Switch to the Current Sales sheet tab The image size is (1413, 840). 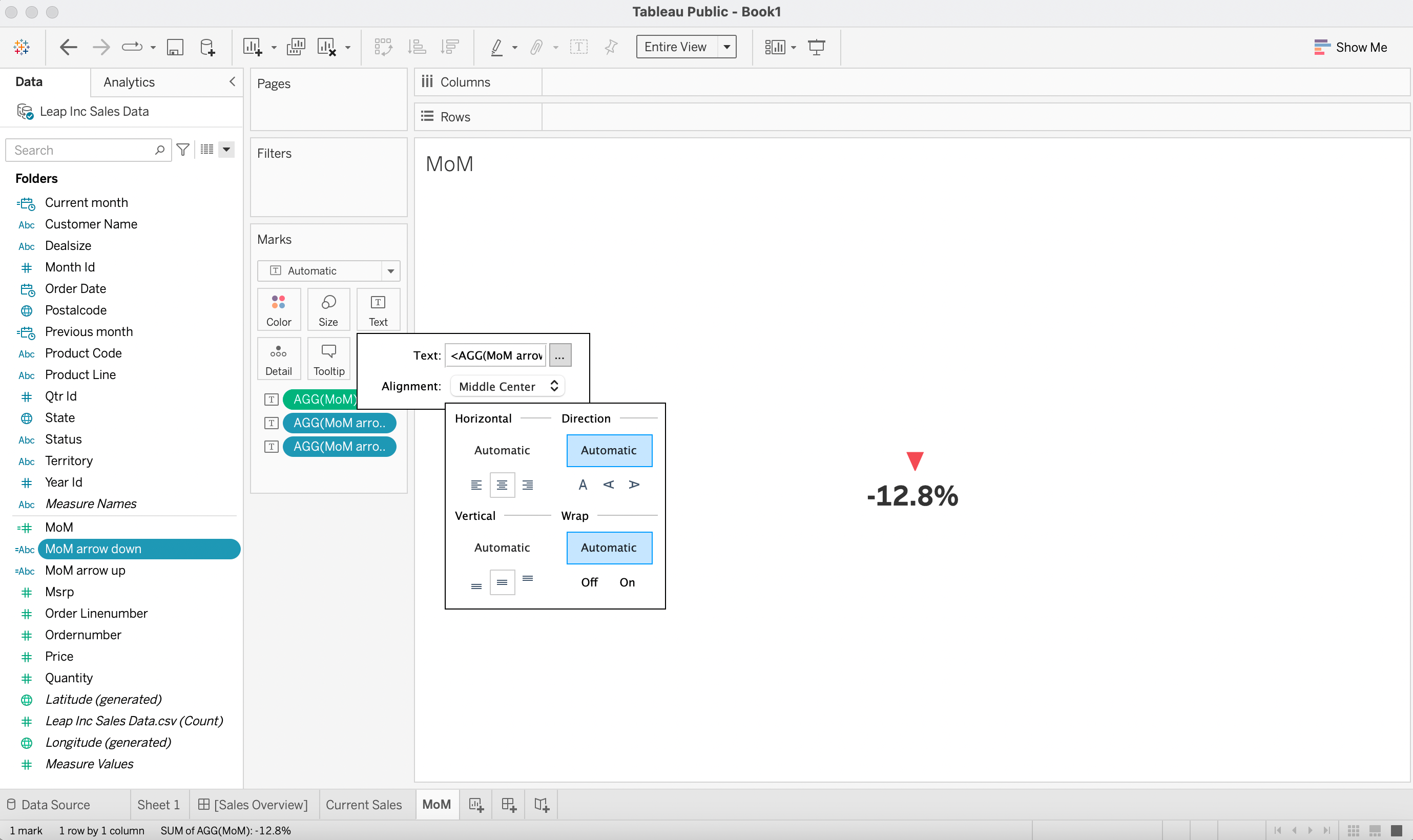tap(363, 804)
